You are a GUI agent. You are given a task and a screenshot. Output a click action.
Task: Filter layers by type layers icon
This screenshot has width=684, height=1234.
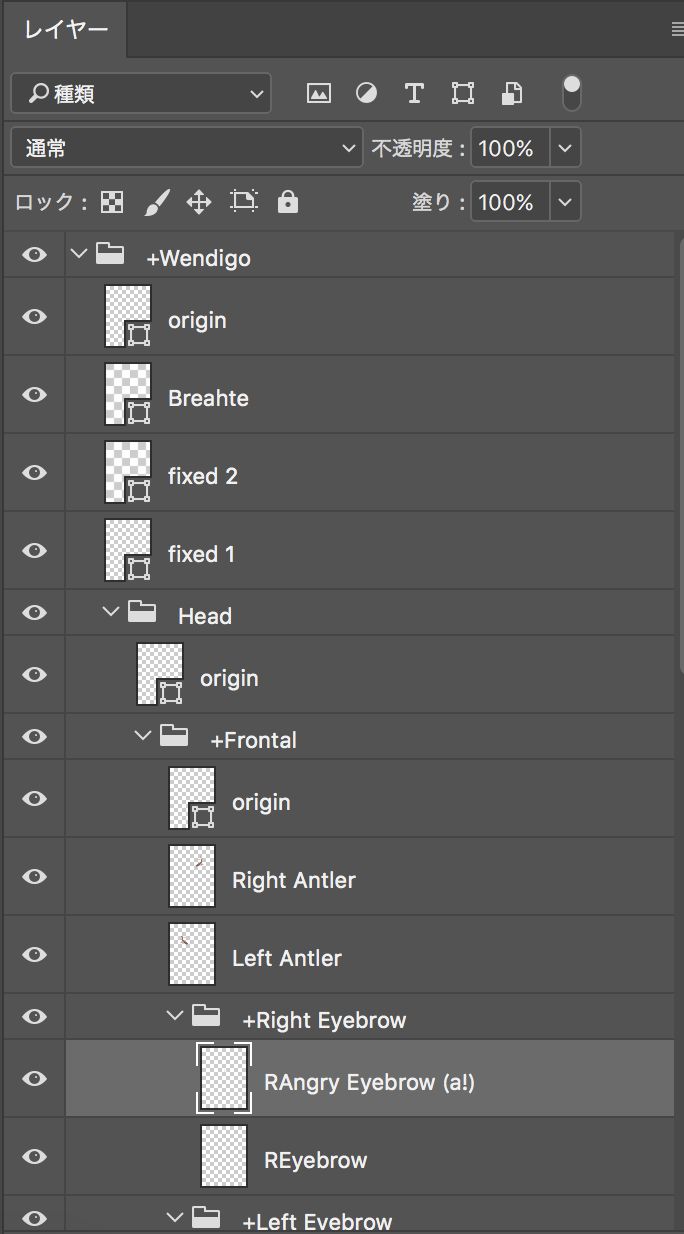[414, 93]
